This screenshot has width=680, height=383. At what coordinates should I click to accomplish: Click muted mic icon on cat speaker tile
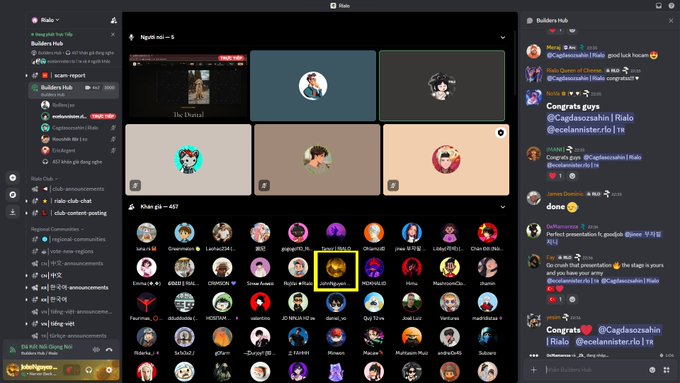[x=135, y=185]
